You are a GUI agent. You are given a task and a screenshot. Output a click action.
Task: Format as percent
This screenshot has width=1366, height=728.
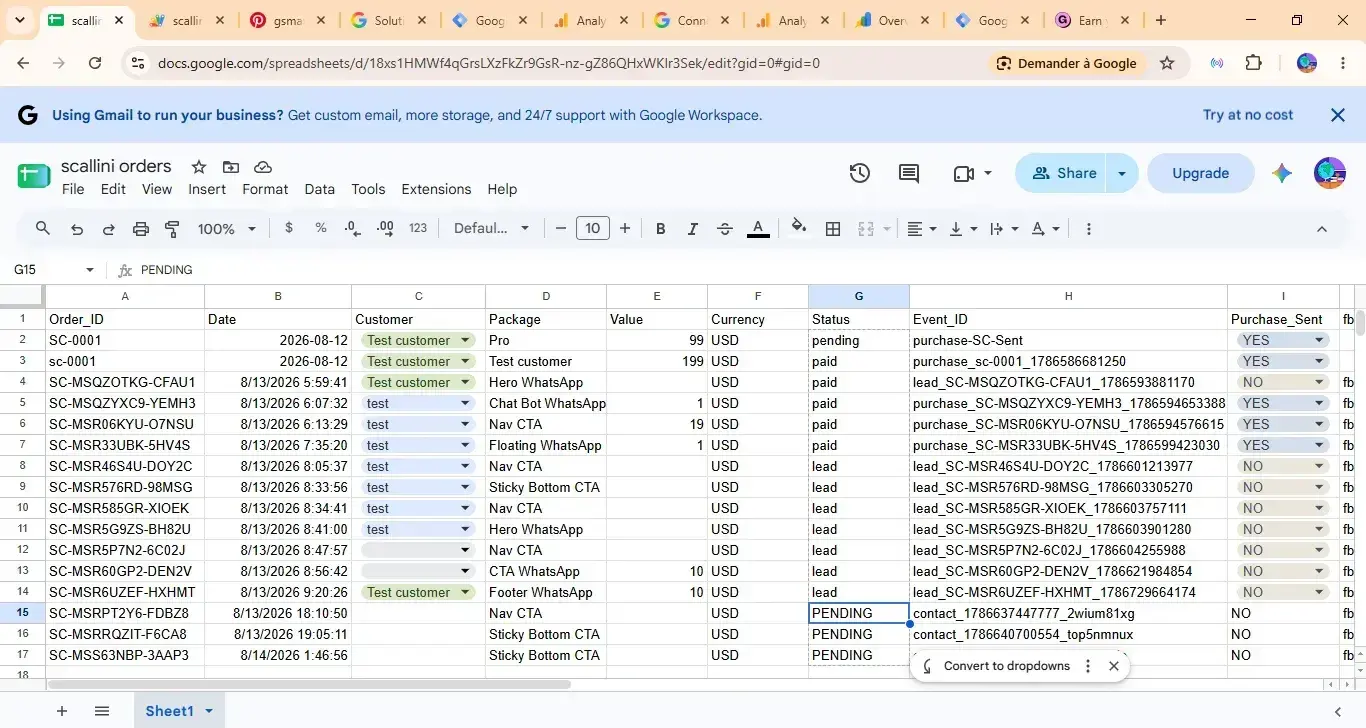[321, 229]
